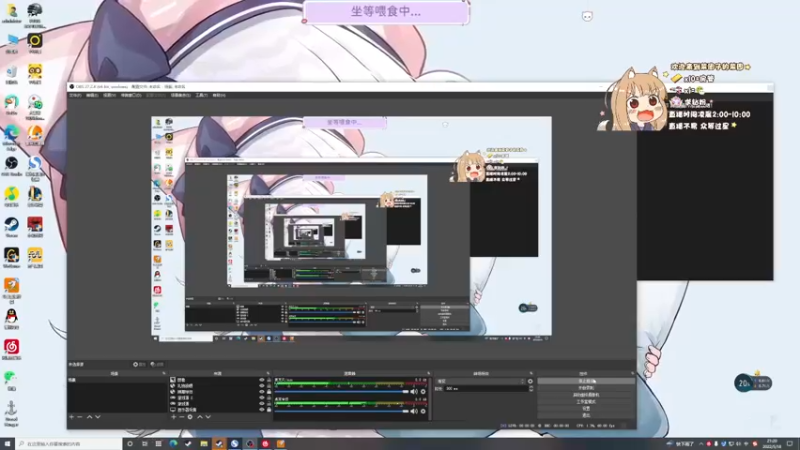Mute the lower audio mixer channel

point(414,411)
